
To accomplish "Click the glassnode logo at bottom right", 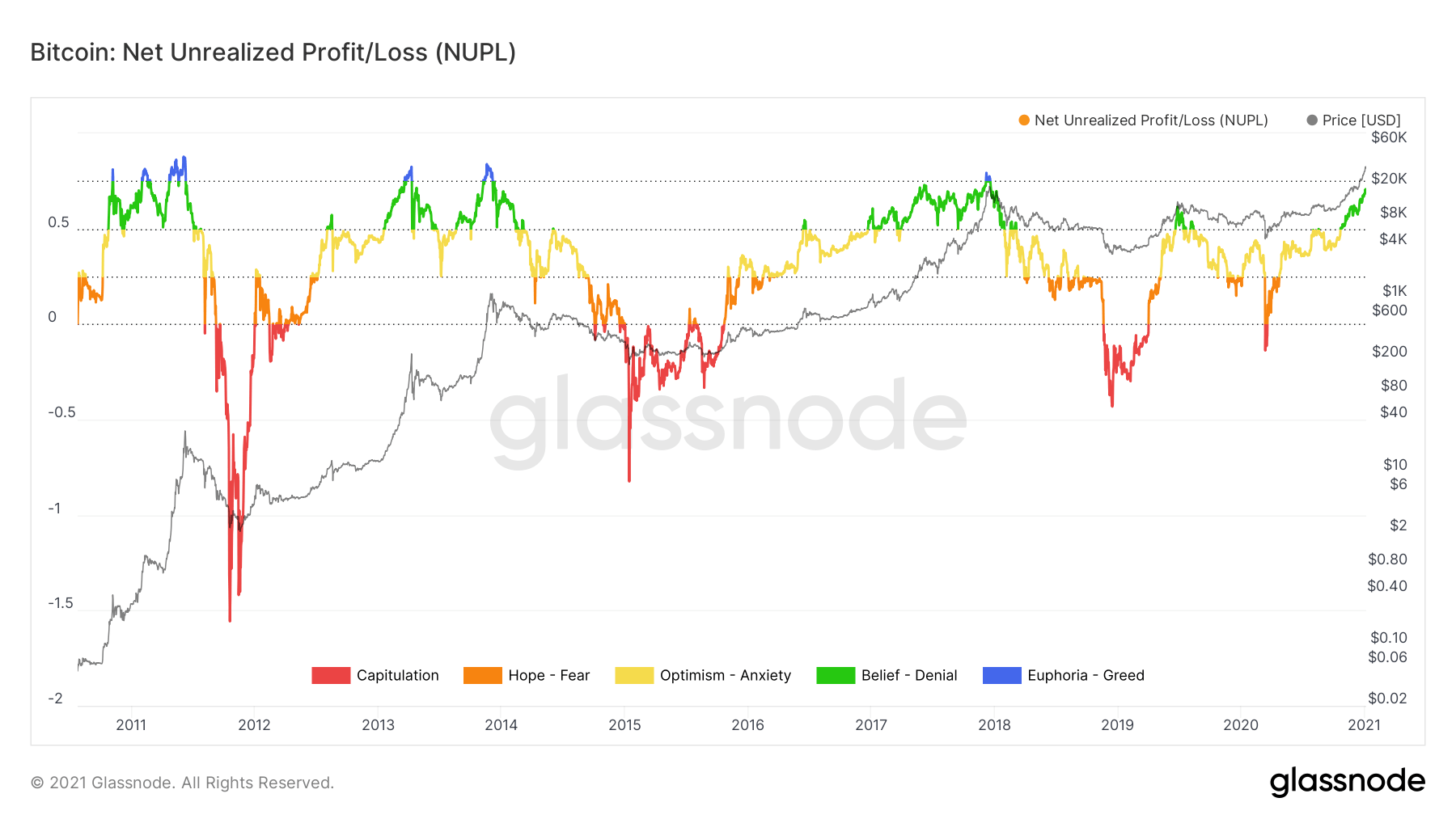I will tap(1348, 781).
